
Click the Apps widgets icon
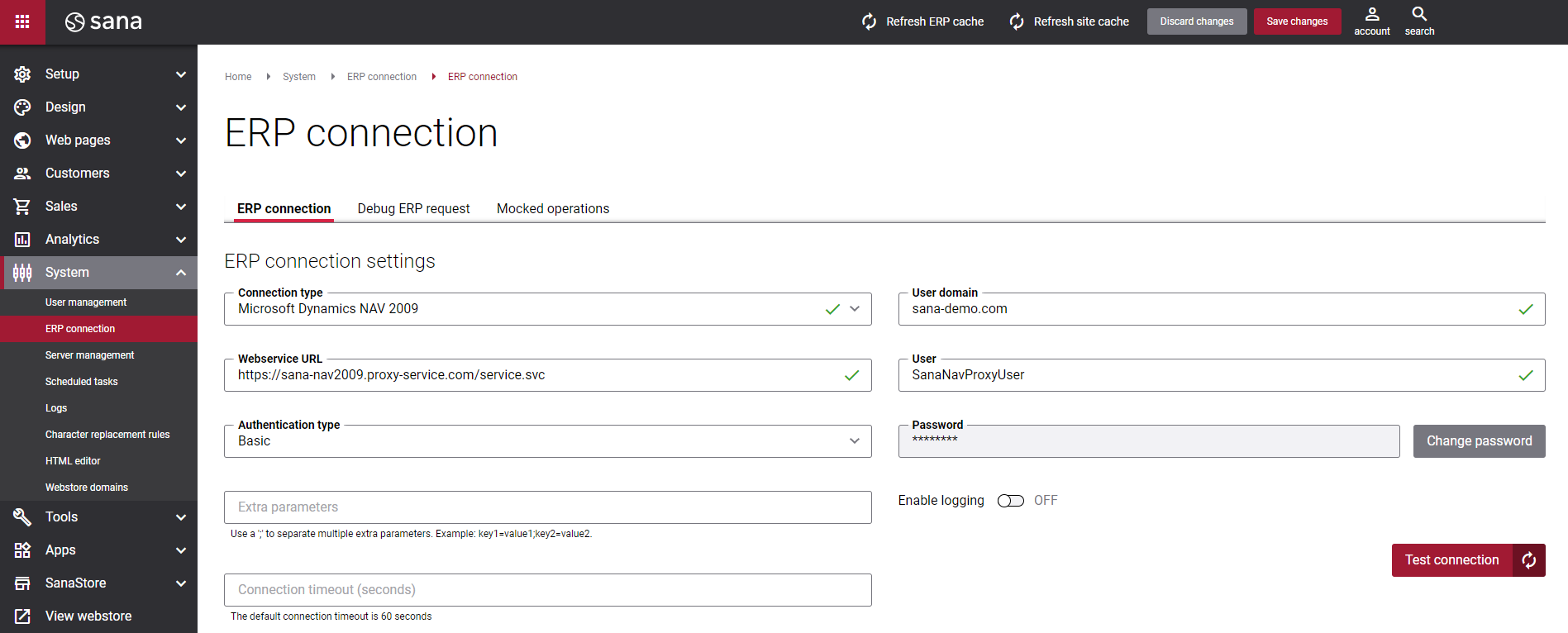point(22,550)
